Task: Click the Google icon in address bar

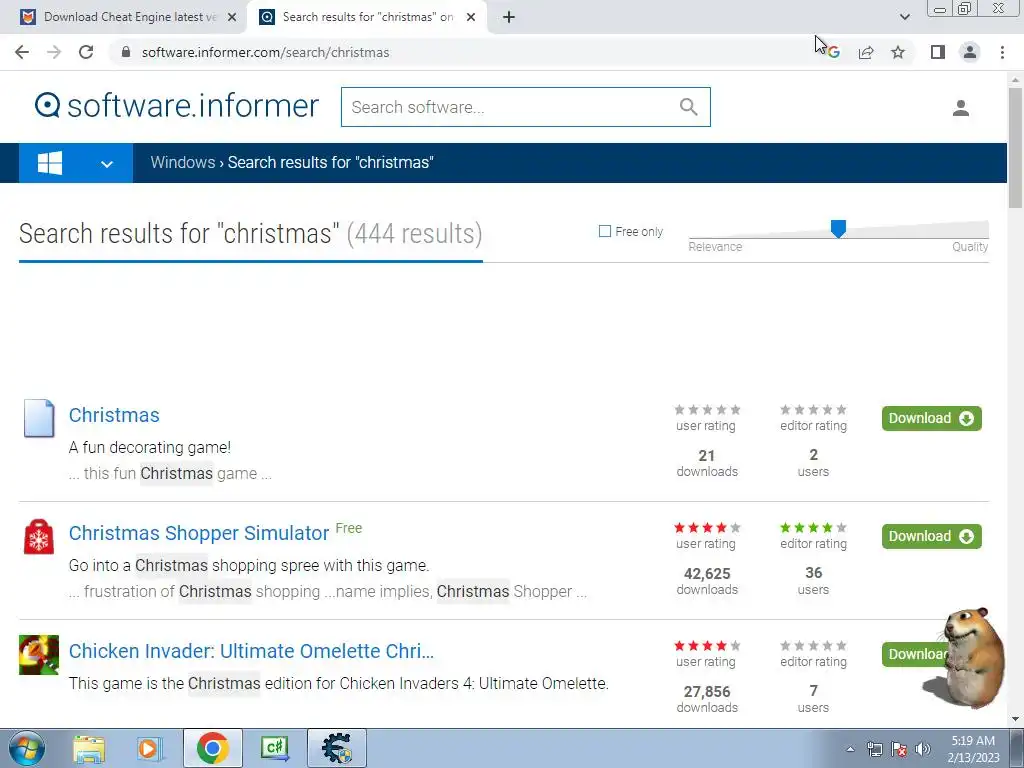Action: pos(834,52)
